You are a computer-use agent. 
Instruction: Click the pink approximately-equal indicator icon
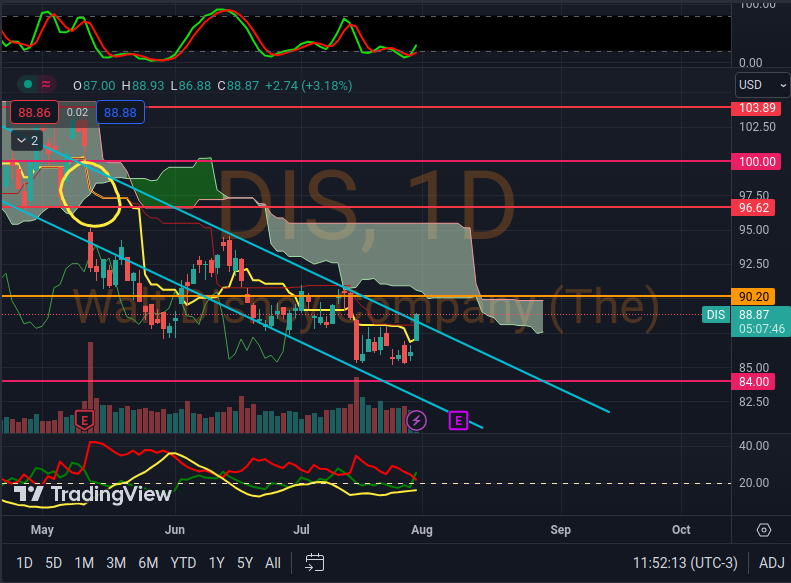tap(47, 85)
